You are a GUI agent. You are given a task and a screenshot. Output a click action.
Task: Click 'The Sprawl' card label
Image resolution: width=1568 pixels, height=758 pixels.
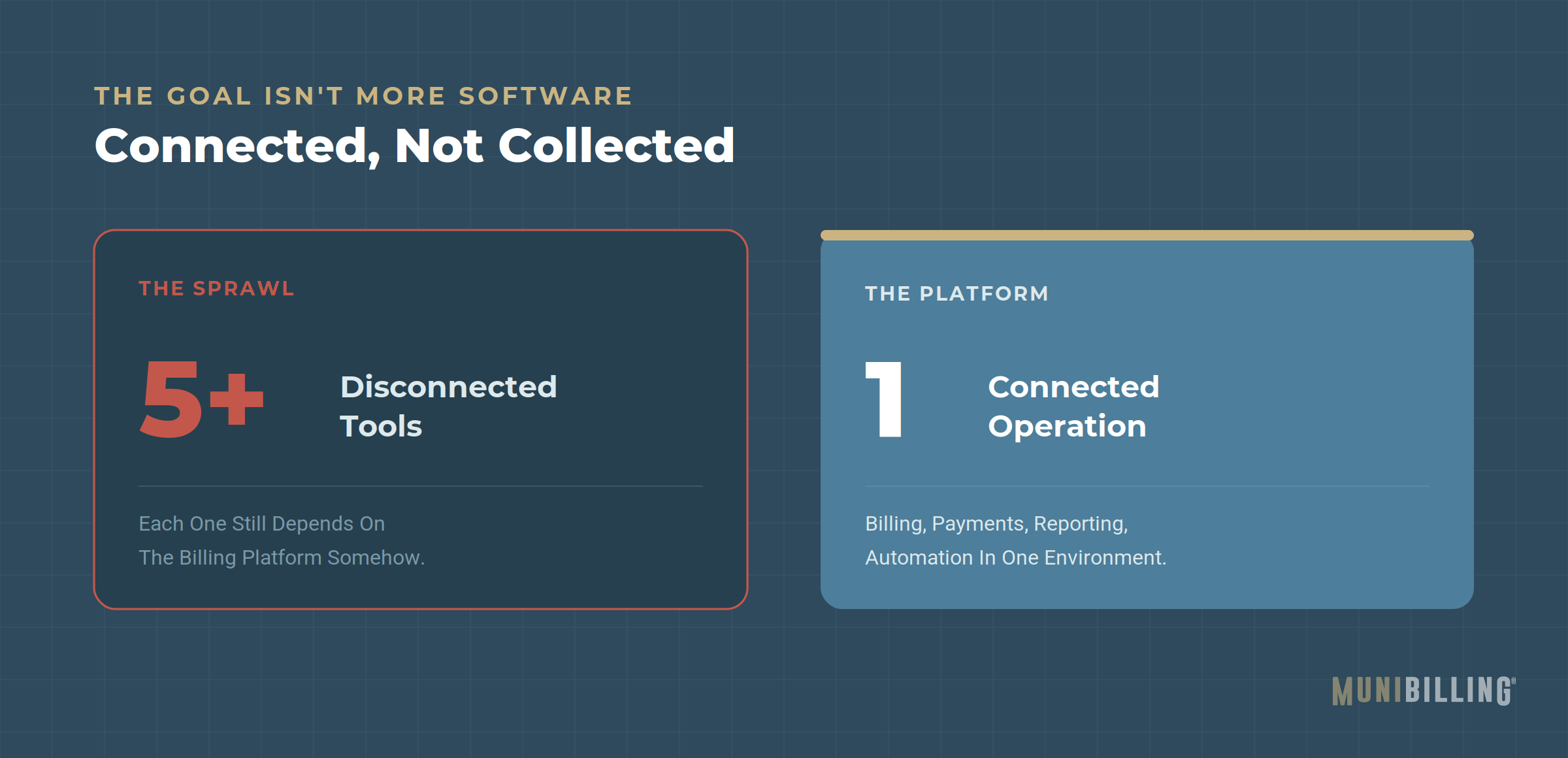coord(217,288)
